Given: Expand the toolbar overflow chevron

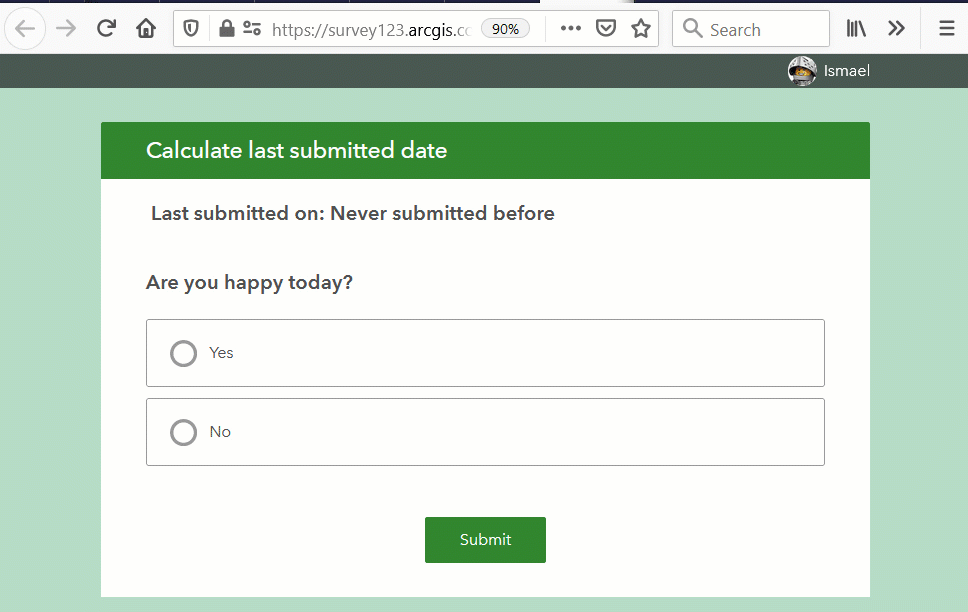Looking at the screenshot, I should pos(896,28).
